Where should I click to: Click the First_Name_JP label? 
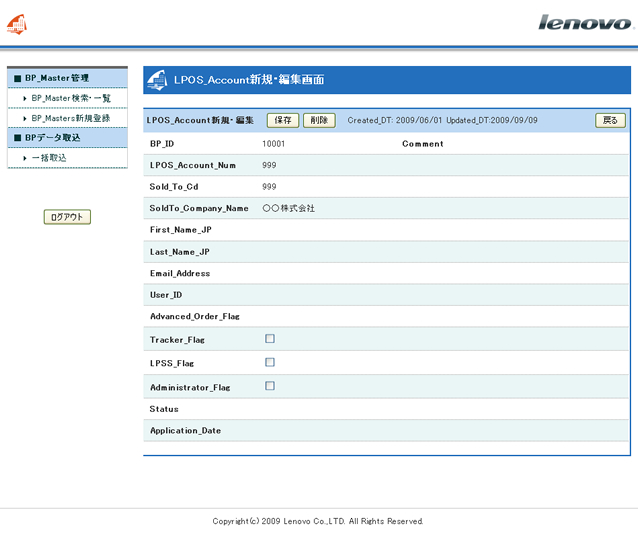(x=181, y=230)
